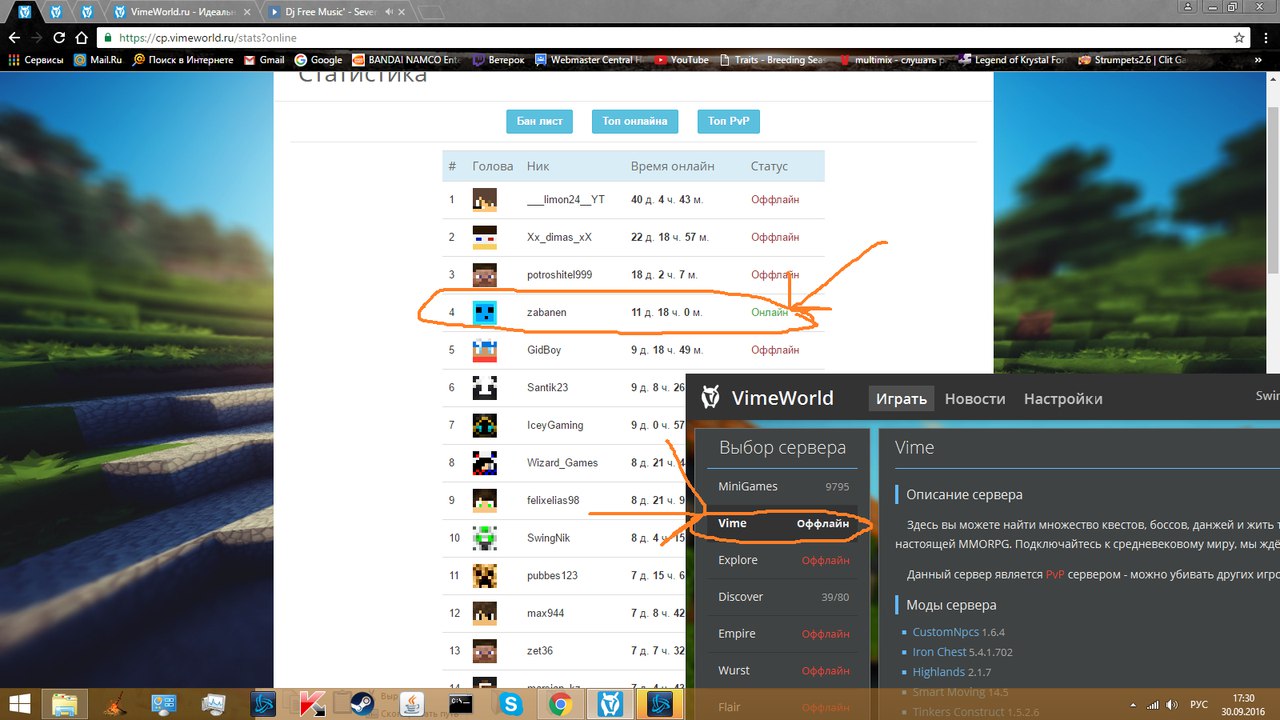This screenshot has width=1280, height=720.
Task: Click SwingNik's green head avatar
Action: (x=484, y=537)
